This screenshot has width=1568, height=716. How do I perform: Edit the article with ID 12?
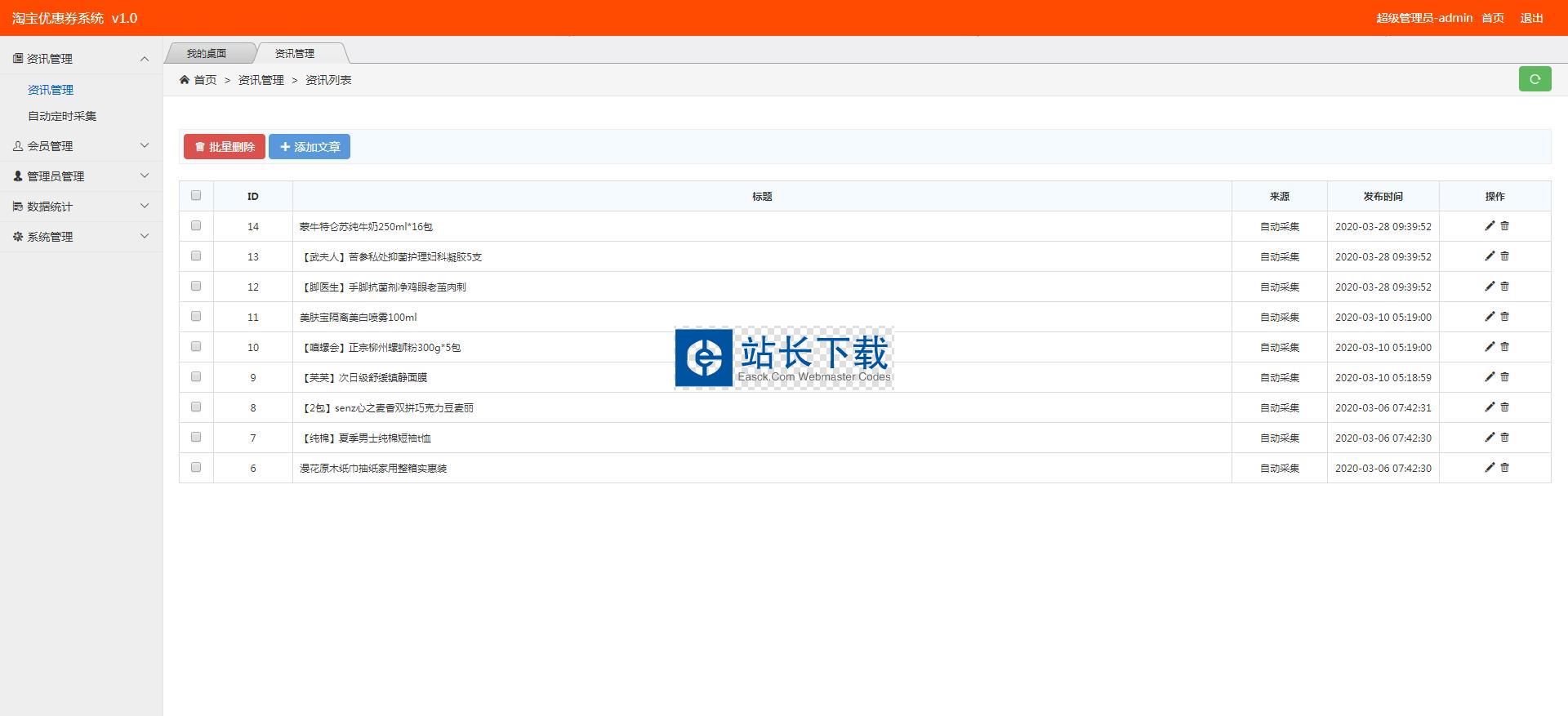(x=1489, y=287)
